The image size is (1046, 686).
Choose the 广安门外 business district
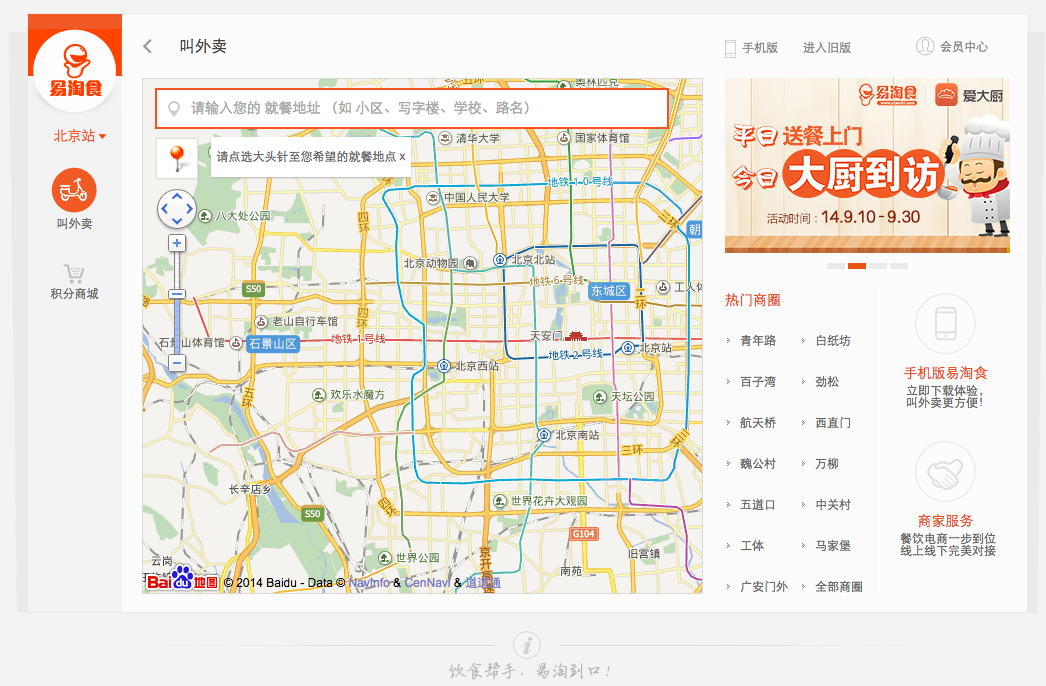pyautogui.click(x=764, y=587)
